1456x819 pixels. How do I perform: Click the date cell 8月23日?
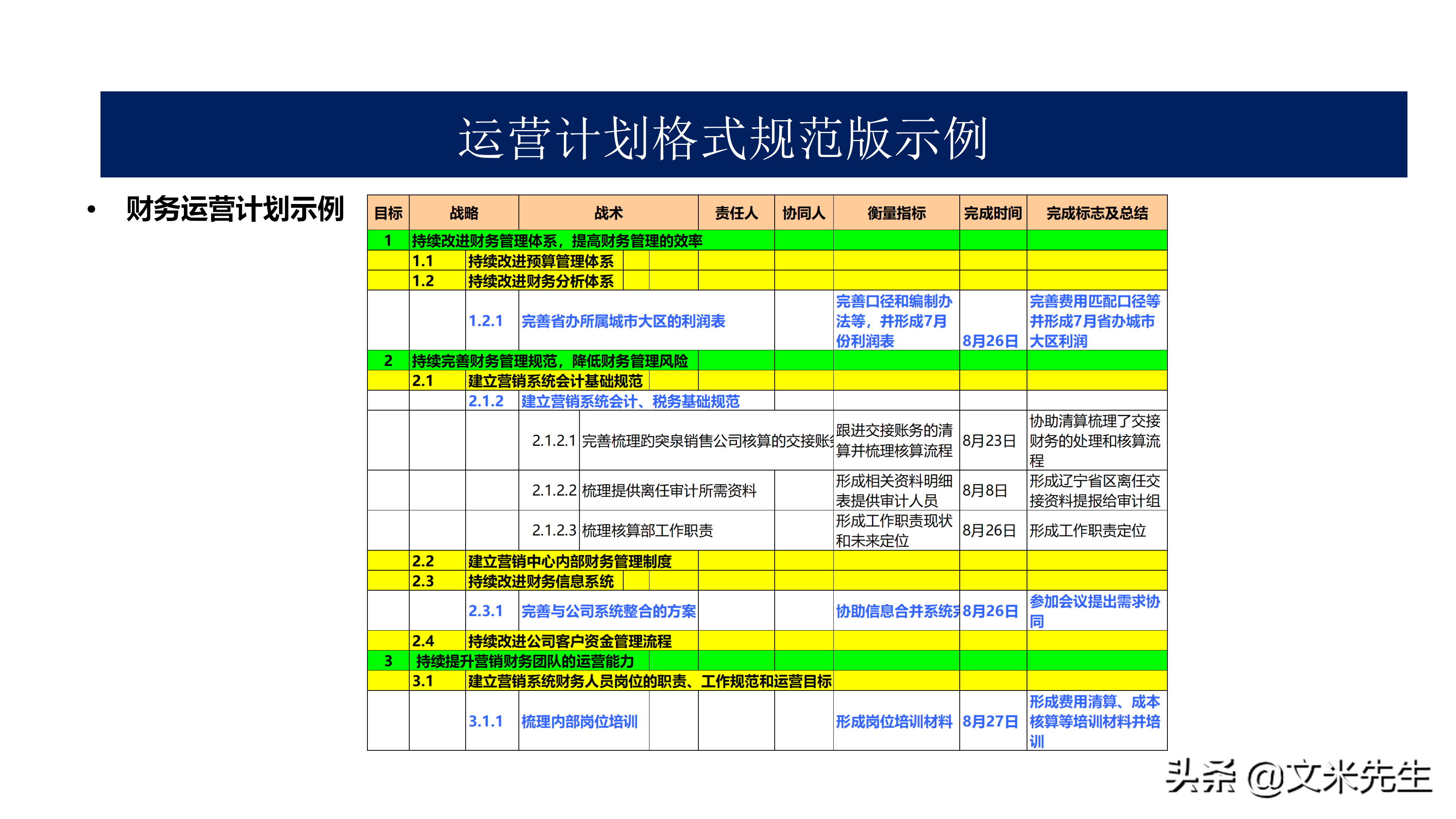click(993, 441)
